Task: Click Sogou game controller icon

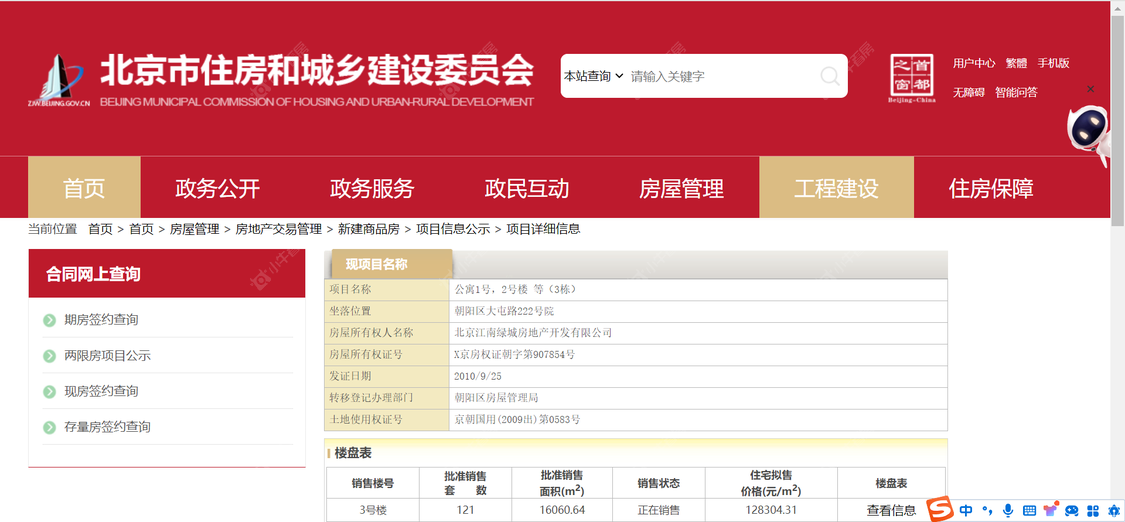Action: [x=1072, y=511]
